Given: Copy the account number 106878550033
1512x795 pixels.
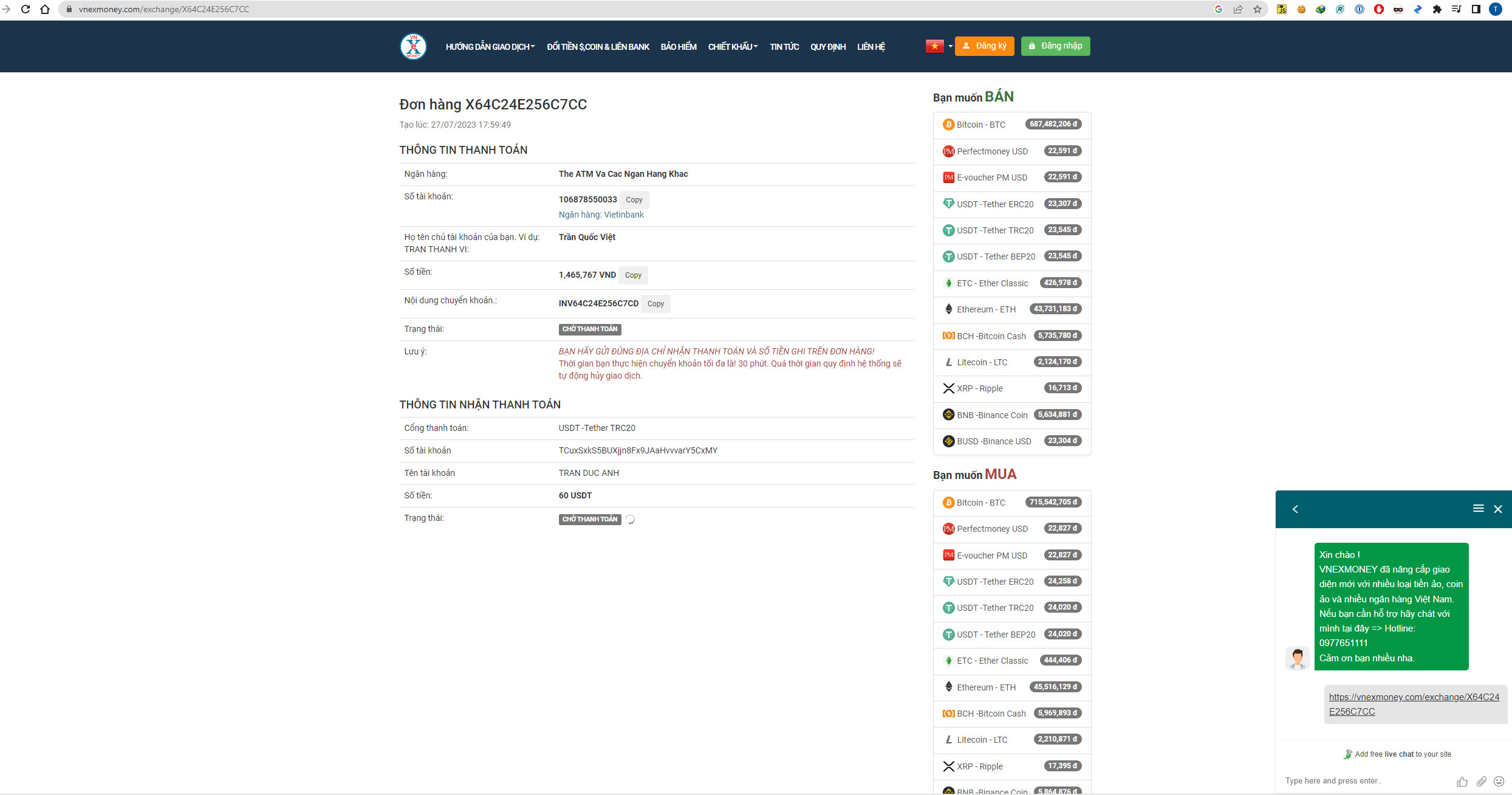Looking at the screenshot, I should point(634,200).
